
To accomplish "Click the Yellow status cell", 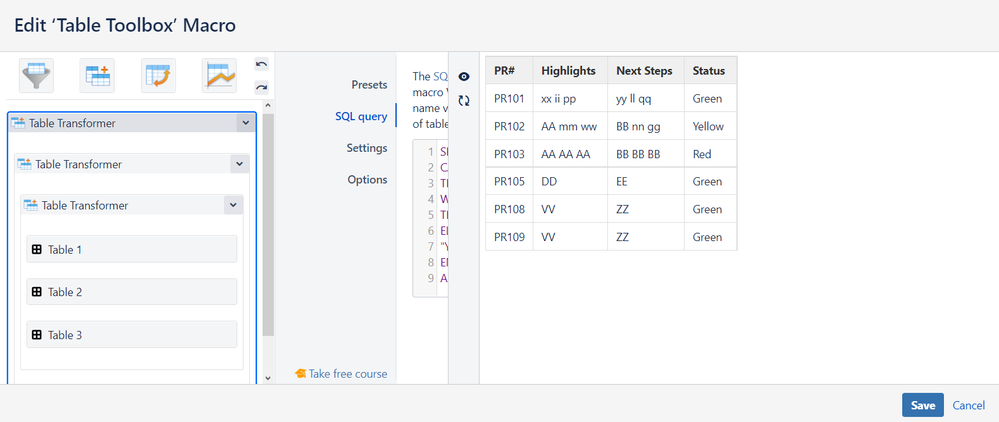I will 710,126.
